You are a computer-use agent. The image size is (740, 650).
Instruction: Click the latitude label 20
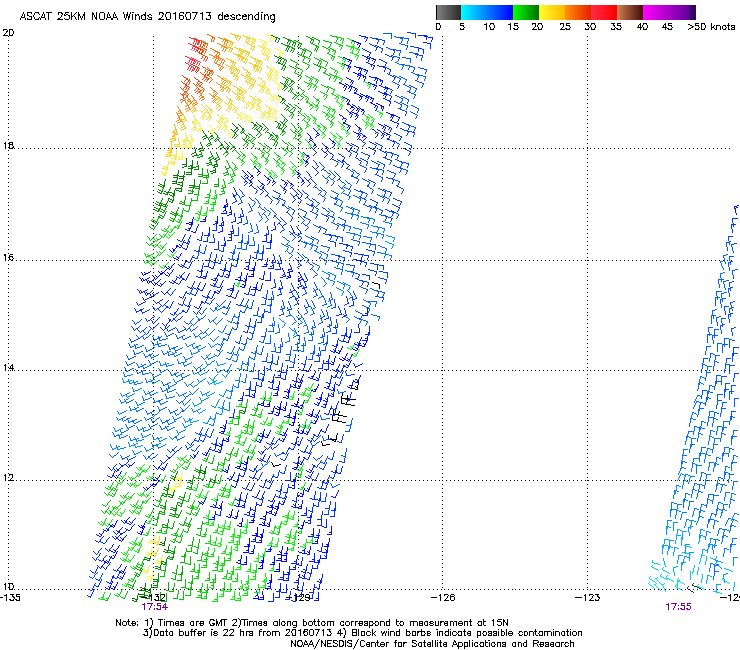point(8,33)
